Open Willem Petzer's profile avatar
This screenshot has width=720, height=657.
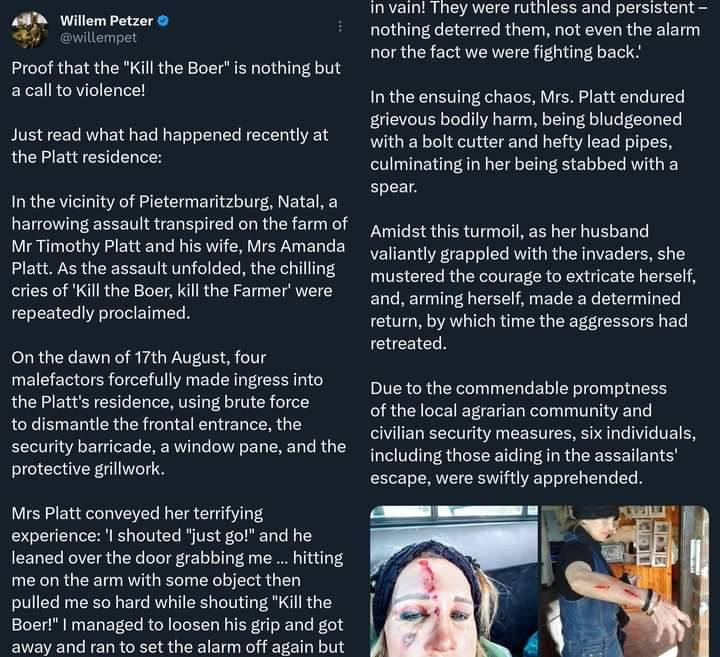point(29,30)
